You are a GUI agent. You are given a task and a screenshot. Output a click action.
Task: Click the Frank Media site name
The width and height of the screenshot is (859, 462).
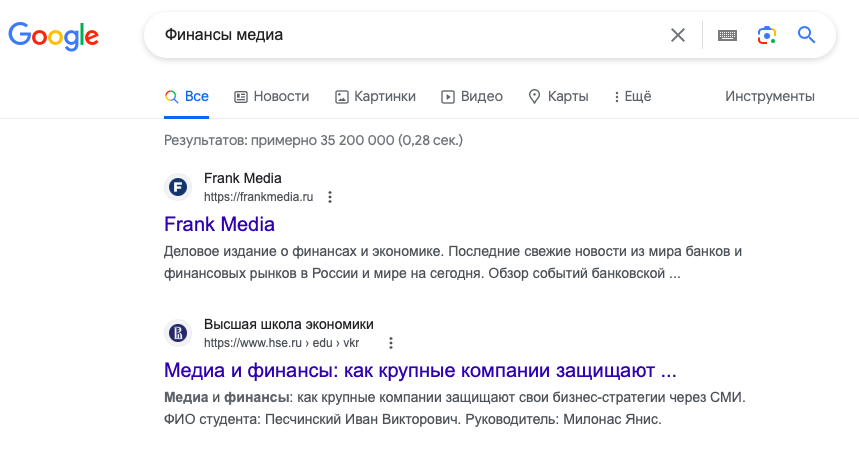click(x=243, y=178)
